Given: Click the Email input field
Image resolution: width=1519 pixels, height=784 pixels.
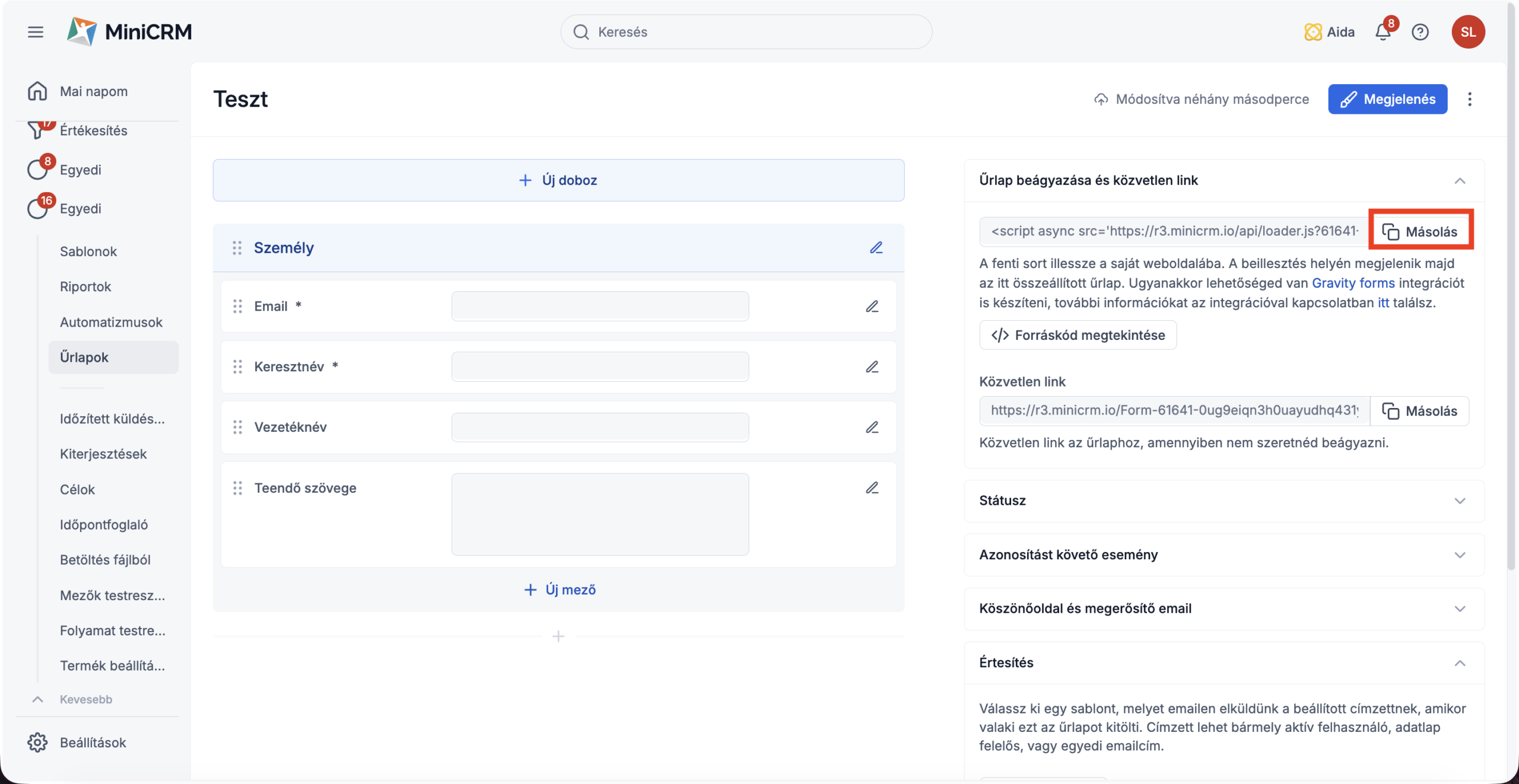Looking at the screenshot, I should [x=600, y=306].
